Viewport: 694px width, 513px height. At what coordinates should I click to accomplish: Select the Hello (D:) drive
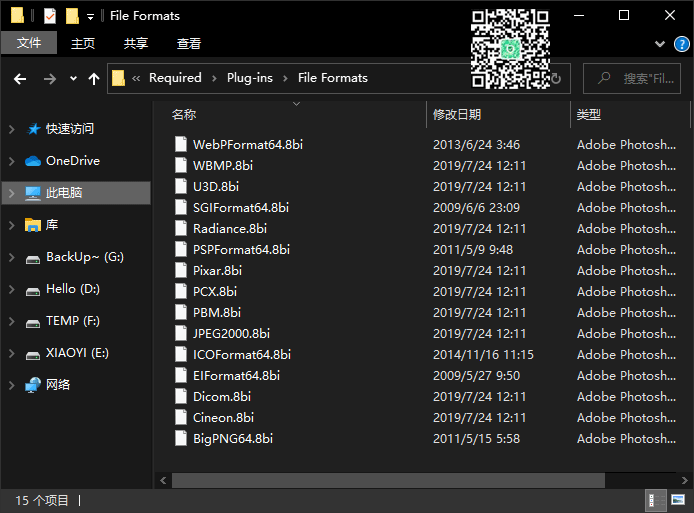[x=73, y=289]
